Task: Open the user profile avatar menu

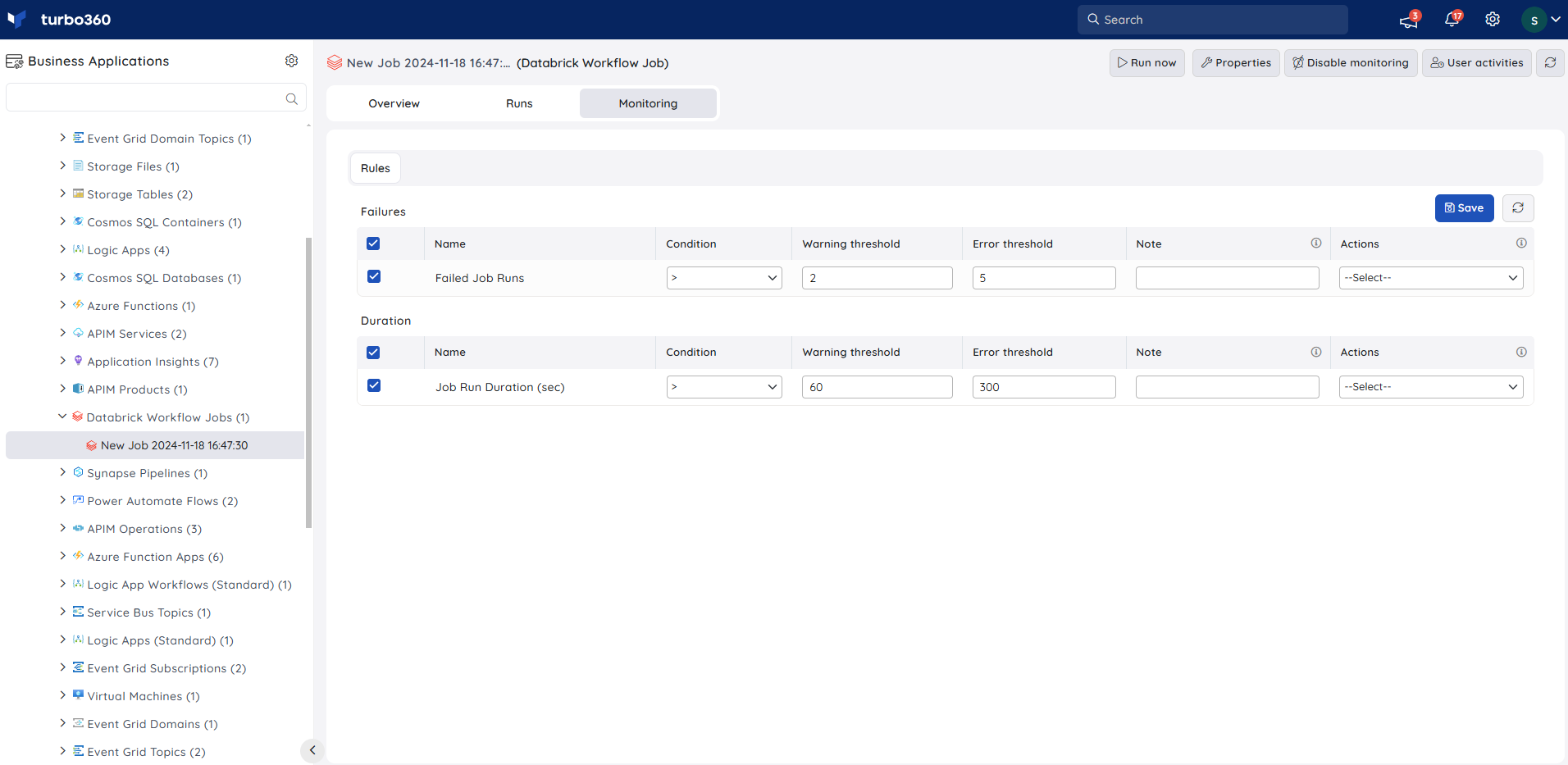Action: pyautogui.click(x=1534, y=20)
